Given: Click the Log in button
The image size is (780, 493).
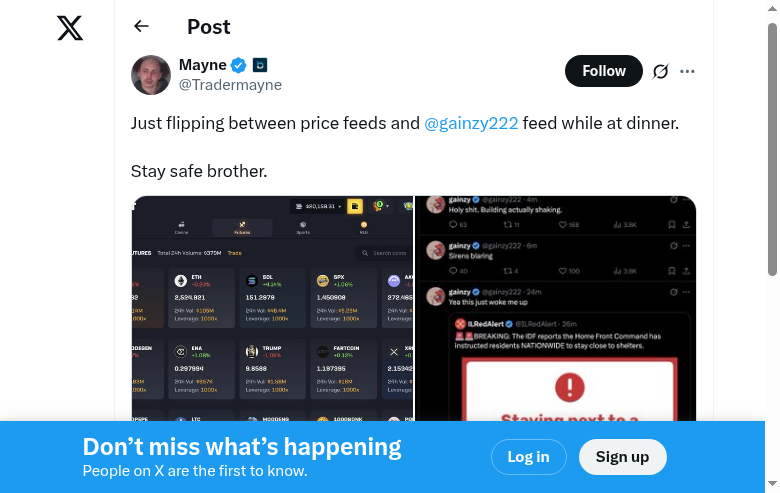Looking at the screenshot, I should click(x=528, y=457).
